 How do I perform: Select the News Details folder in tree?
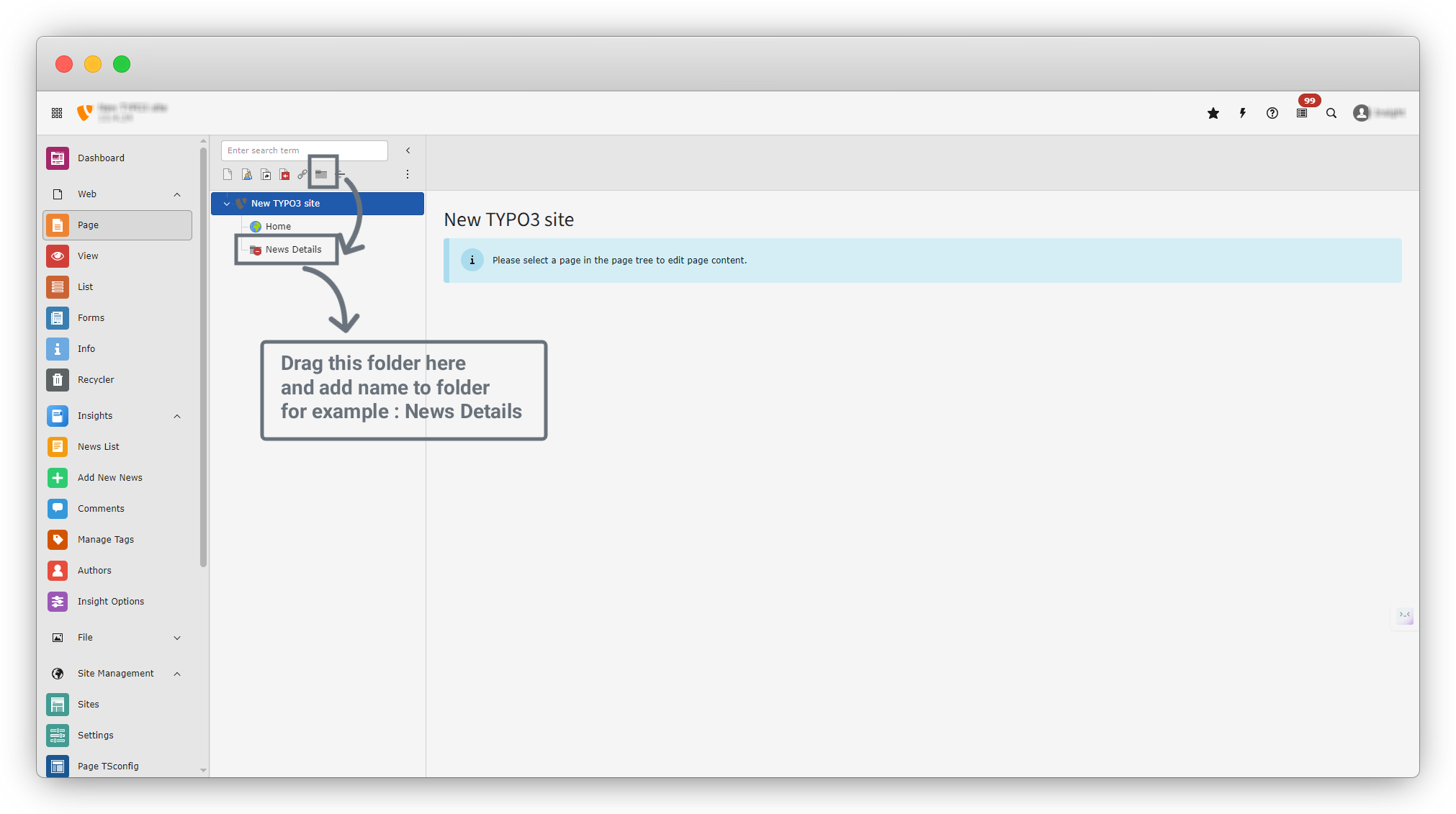293,250
